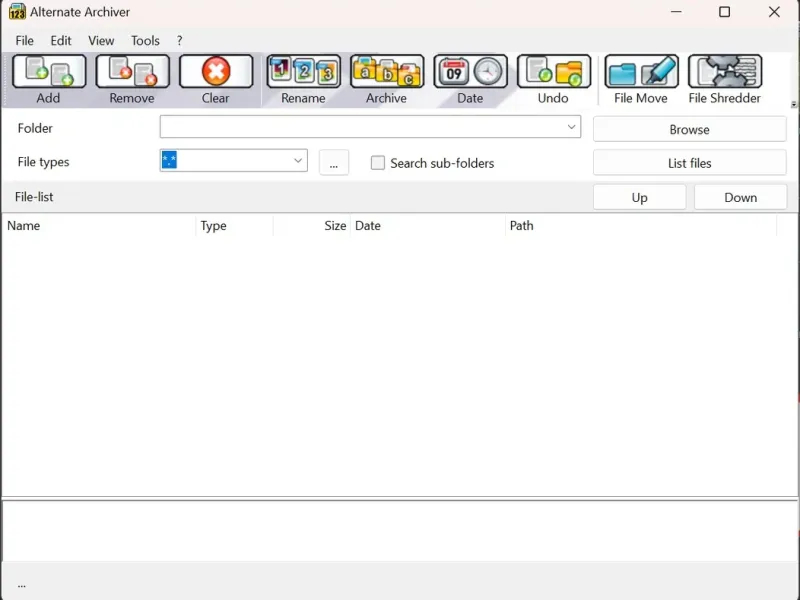This screenshot has height=600, width=800.
Task: Expand the Folder dropdown list
Action: point(571,127)
